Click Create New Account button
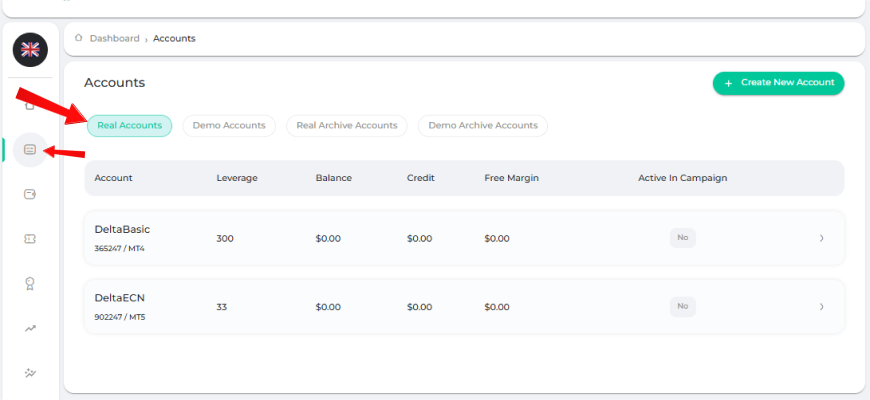Viewport: 870px width, 400px height. coord(778,83)
